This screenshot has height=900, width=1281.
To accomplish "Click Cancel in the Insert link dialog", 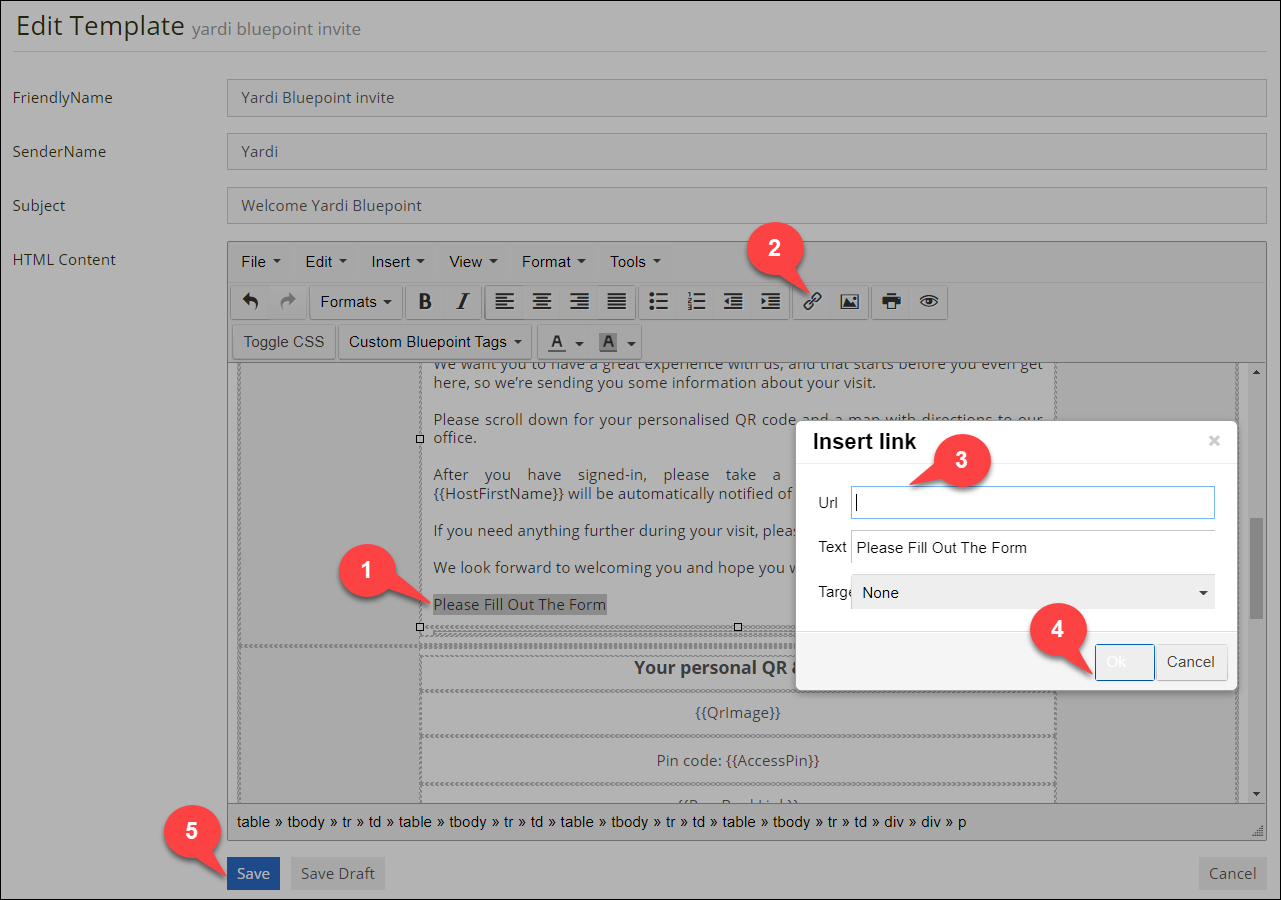I will click(1191, 662).
